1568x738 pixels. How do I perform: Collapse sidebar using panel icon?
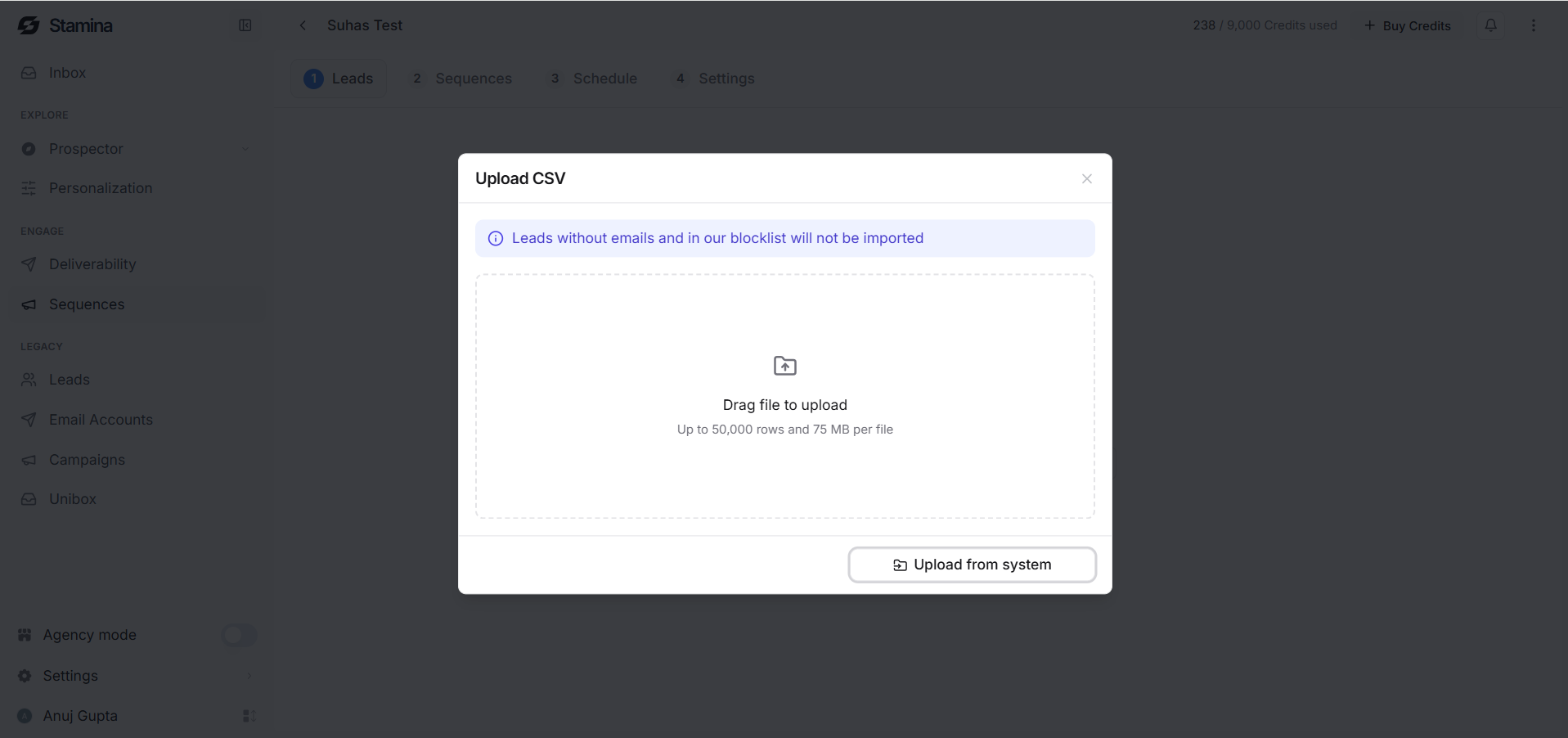tap(245, 25)
